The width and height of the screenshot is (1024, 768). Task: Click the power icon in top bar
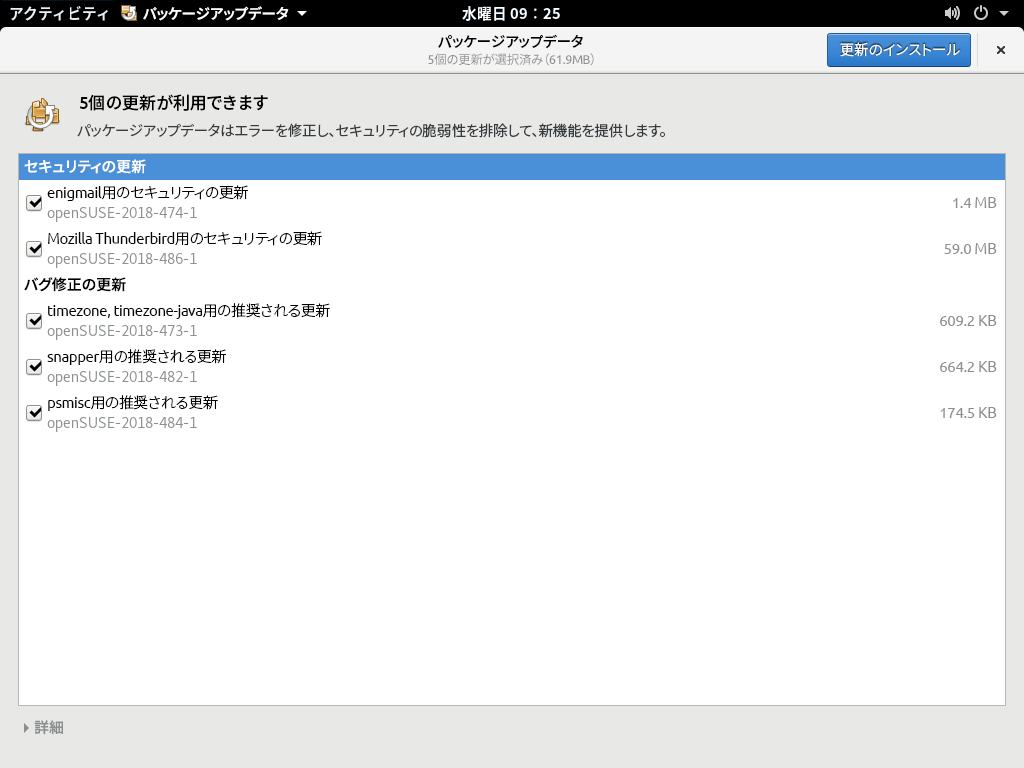(x=979, y=13)
